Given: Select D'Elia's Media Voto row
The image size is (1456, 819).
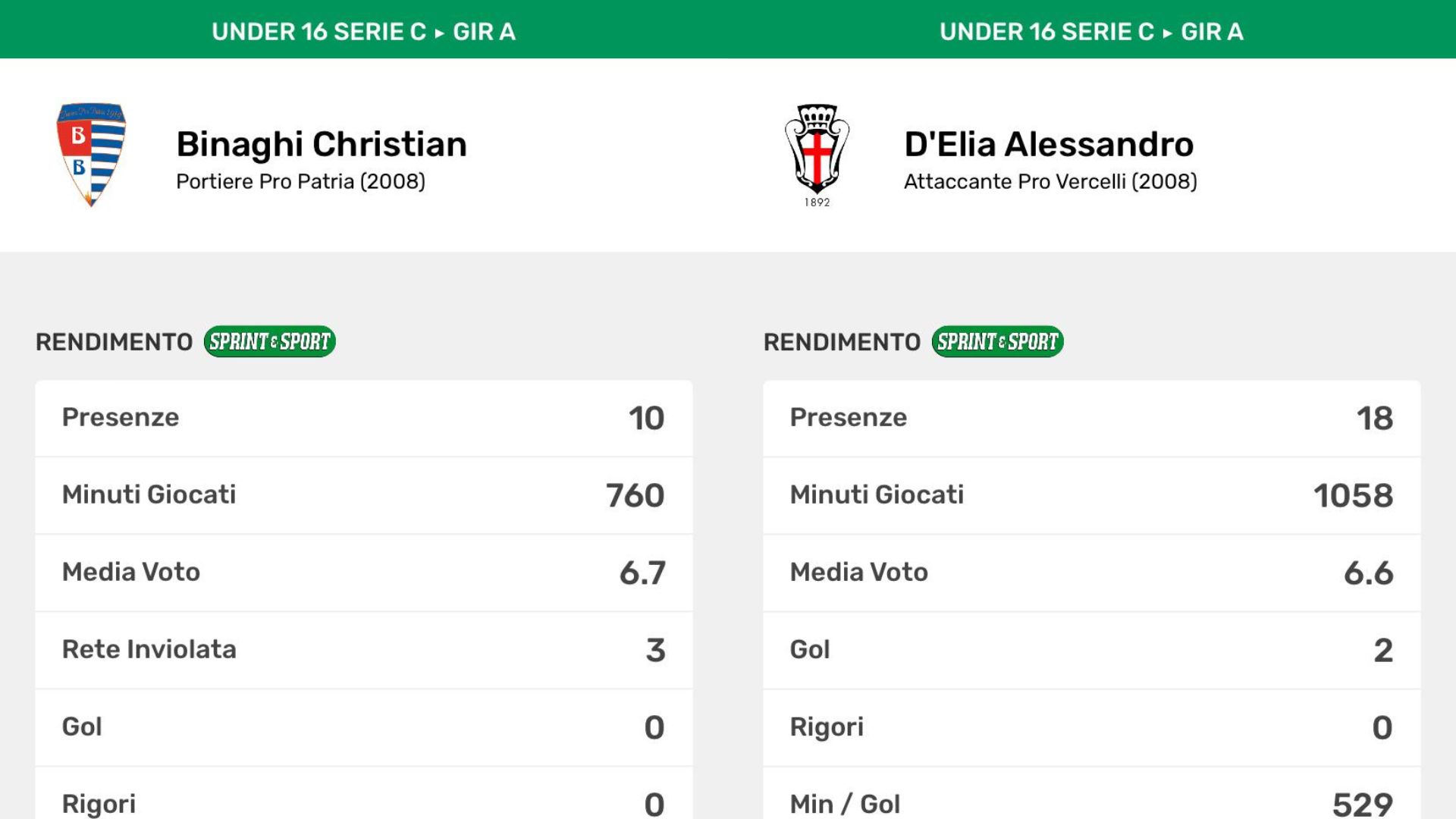Looking at the screenshot, I should tap(1091, 573).
